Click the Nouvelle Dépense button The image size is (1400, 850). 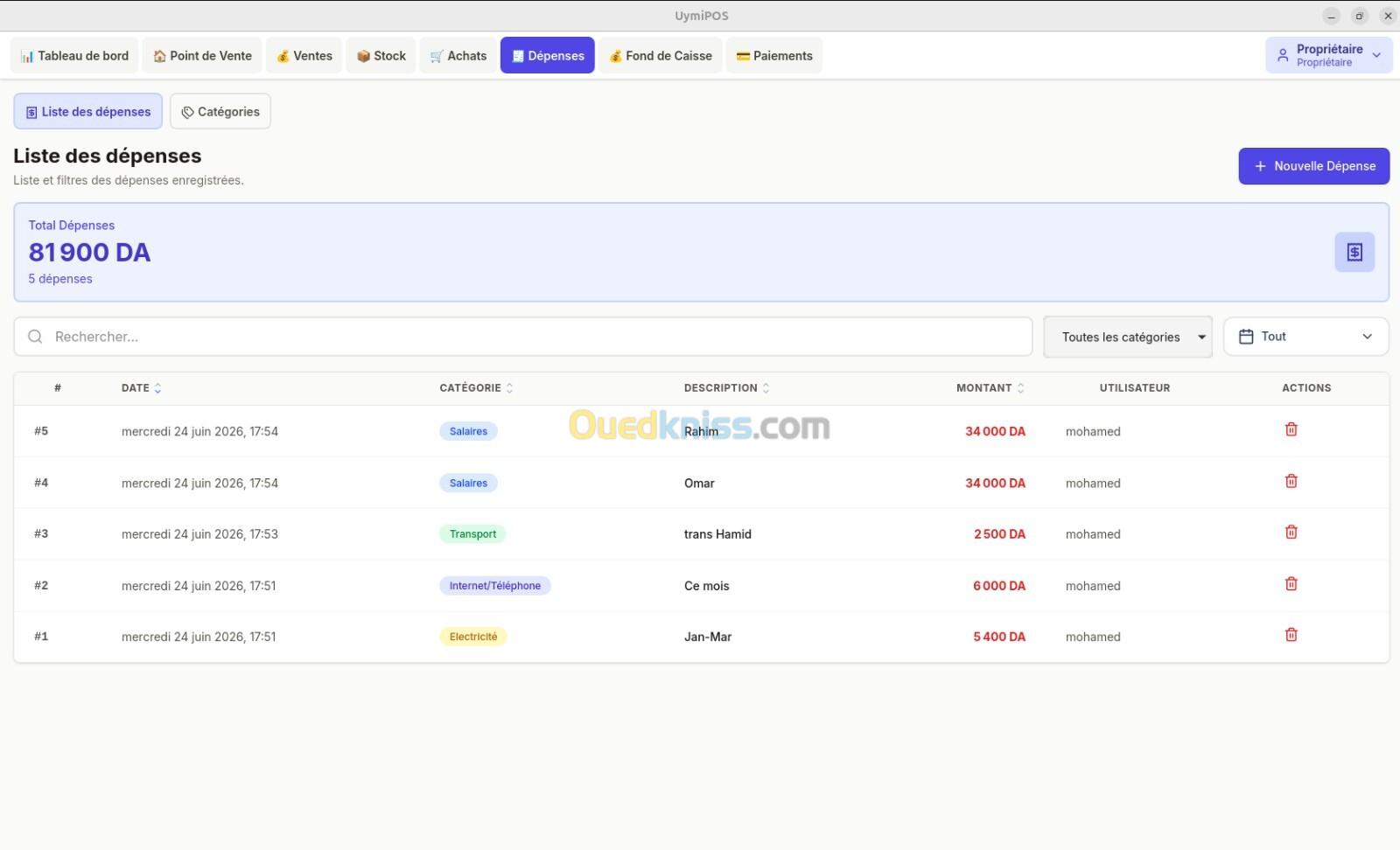point(1313,166)
